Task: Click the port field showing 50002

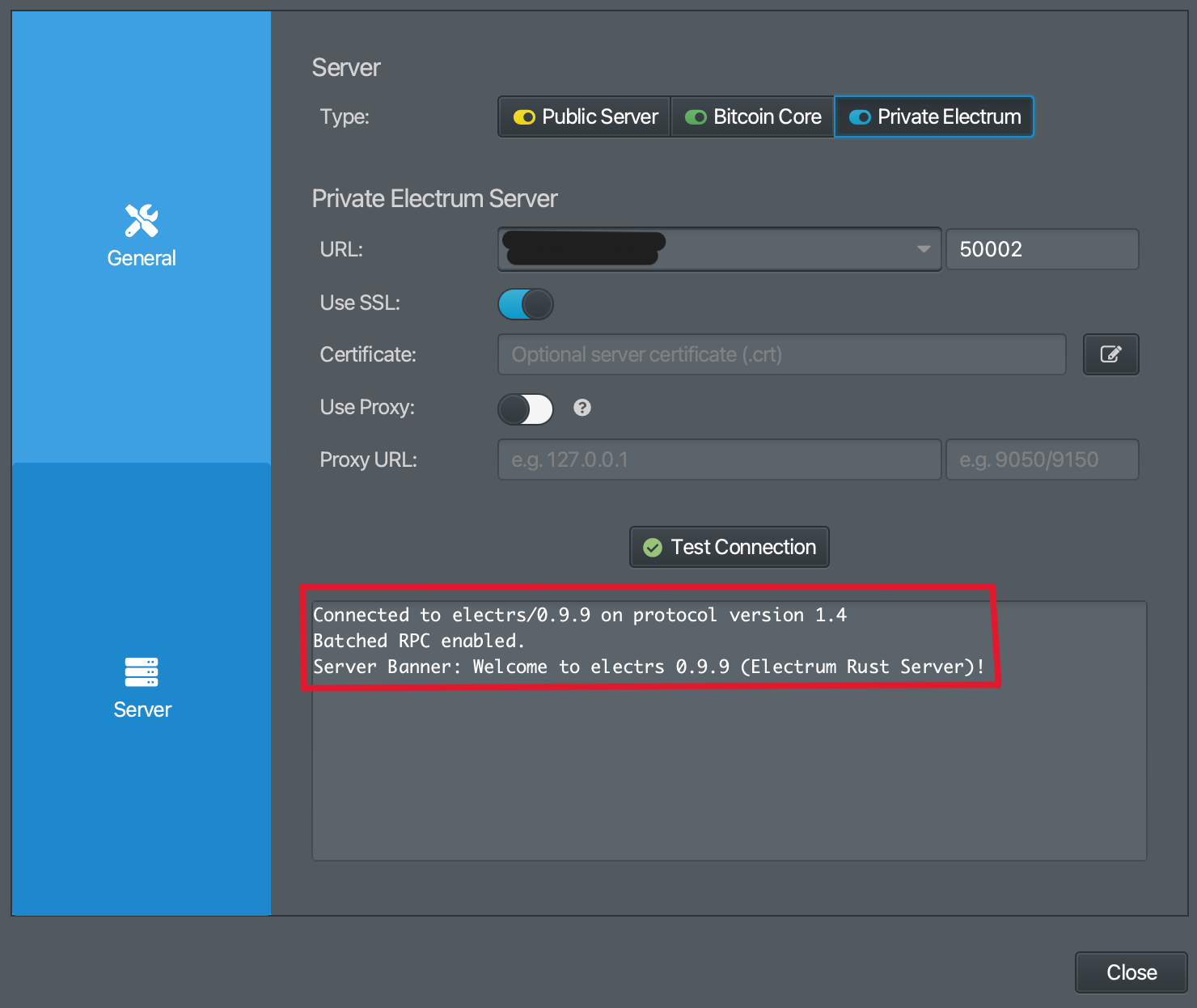Action: click(1042, 249)
